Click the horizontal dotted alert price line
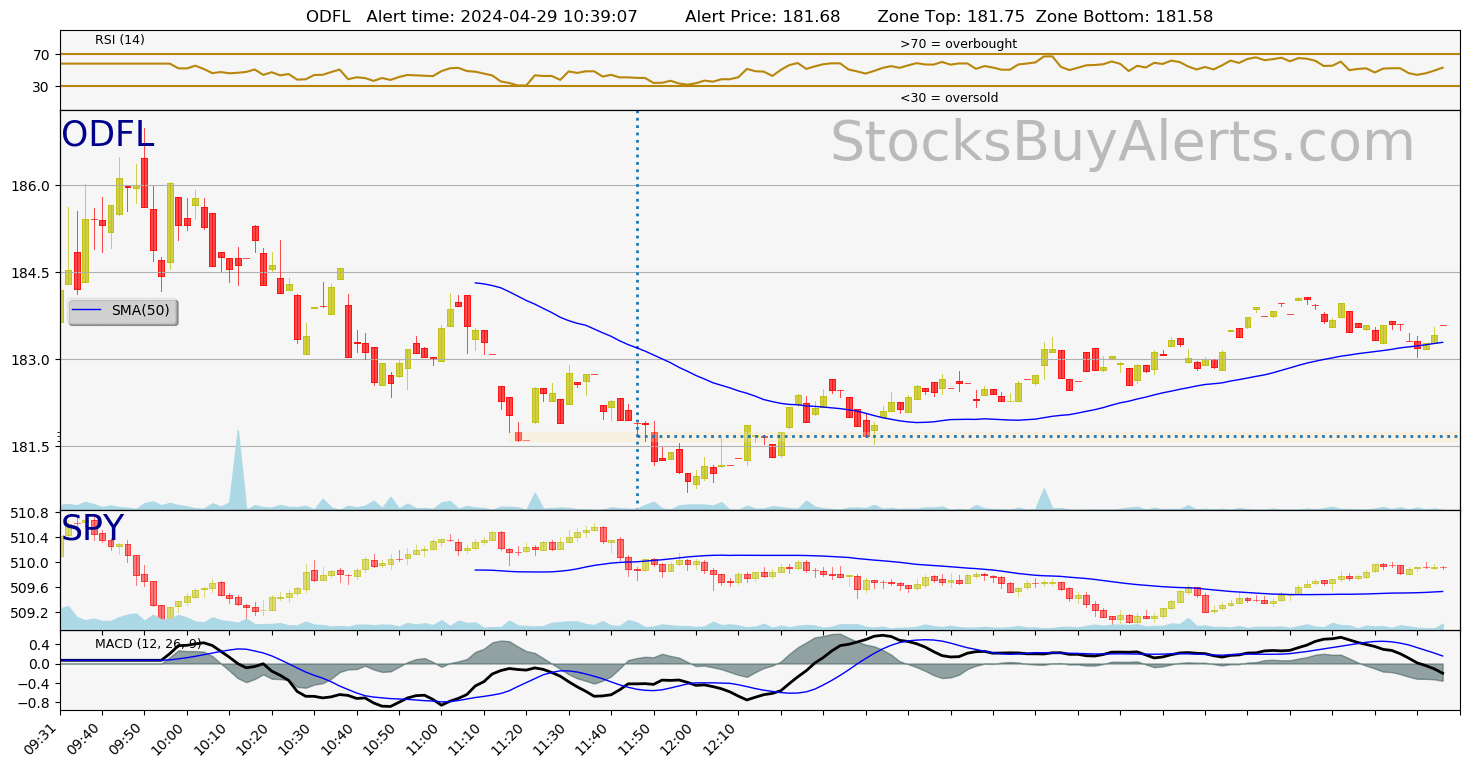1474x768 pixels. [1050, 436]
